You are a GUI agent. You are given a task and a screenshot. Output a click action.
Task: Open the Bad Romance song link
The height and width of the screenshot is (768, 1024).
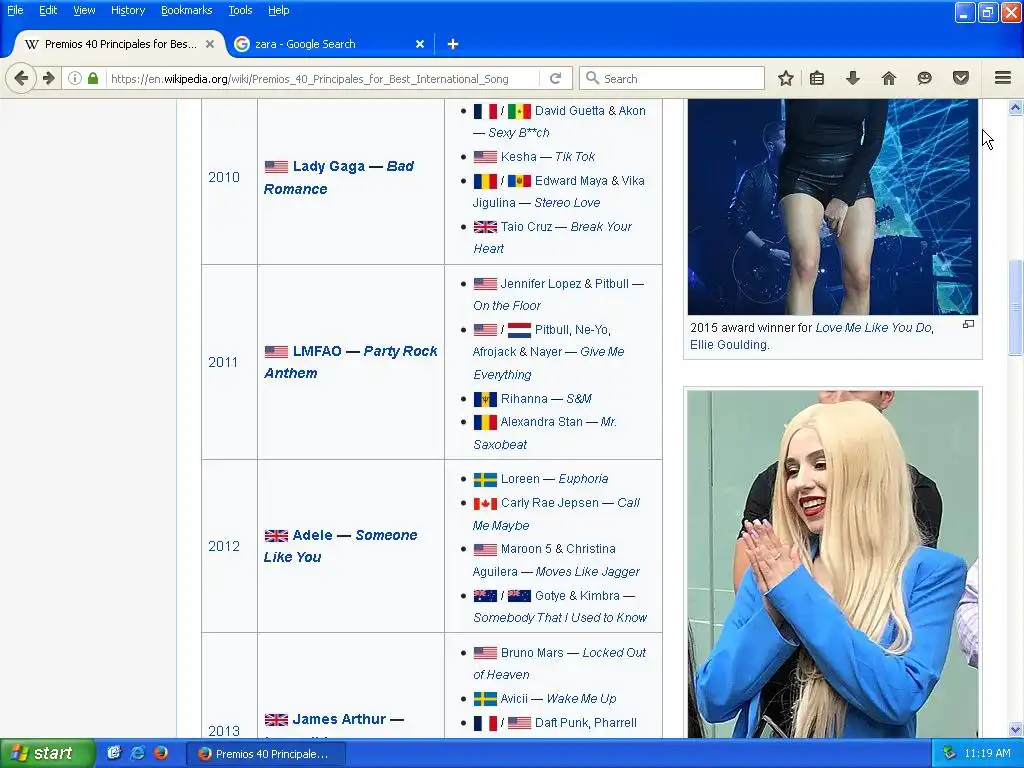click(x=338, y=178)
